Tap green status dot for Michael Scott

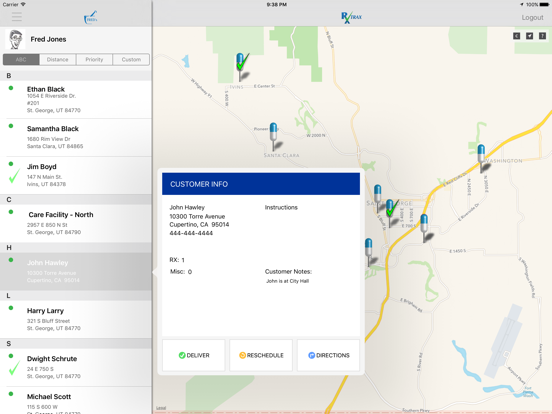(11, 394)
